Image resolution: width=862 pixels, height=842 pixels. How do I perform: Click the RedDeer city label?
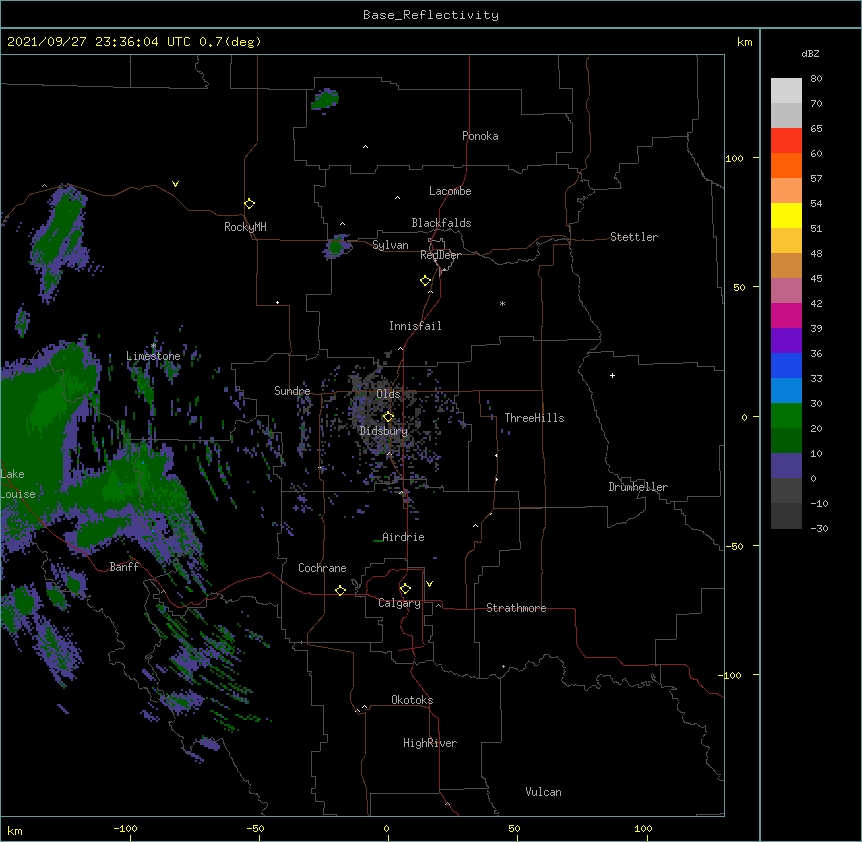(x=440, y=255)
